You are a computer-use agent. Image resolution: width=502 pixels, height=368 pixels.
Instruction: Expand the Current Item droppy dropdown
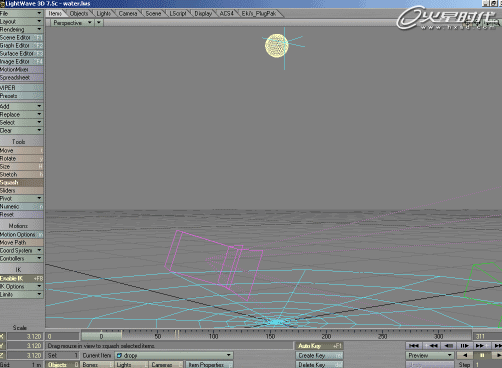(229, 355)
